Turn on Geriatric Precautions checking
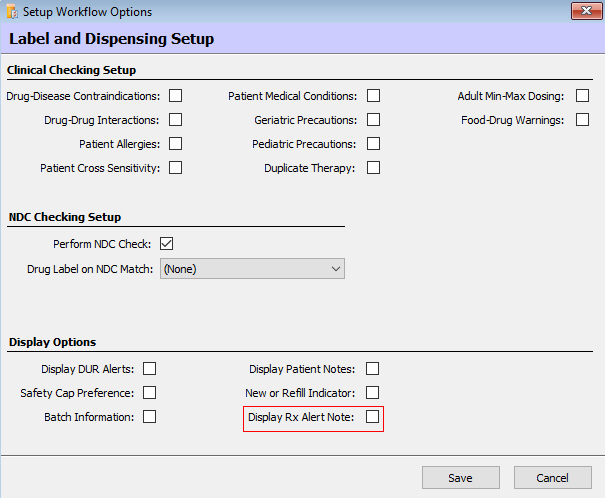The height and width of the screenshot is (498, 605). pyautogui.click(x=373, y=120)
